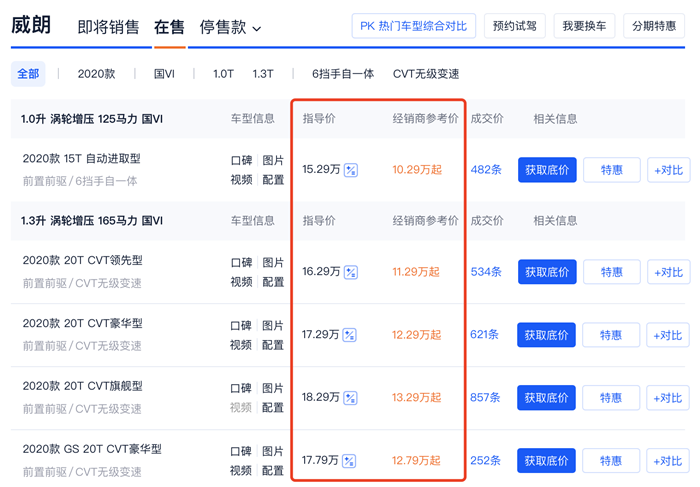
Task: Open 2020款 20T CVT旗舰型 model link
Action: coord(83,386)
